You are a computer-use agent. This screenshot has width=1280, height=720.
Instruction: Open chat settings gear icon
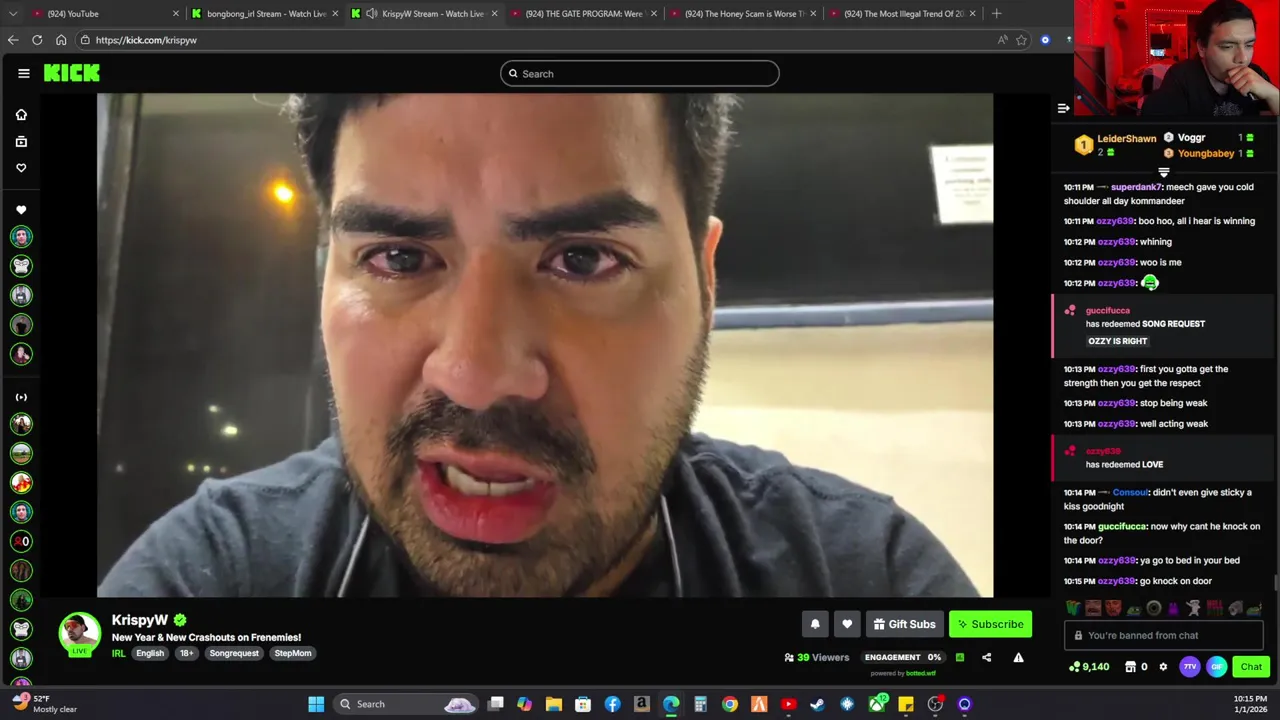click(x=1163, y=667)
